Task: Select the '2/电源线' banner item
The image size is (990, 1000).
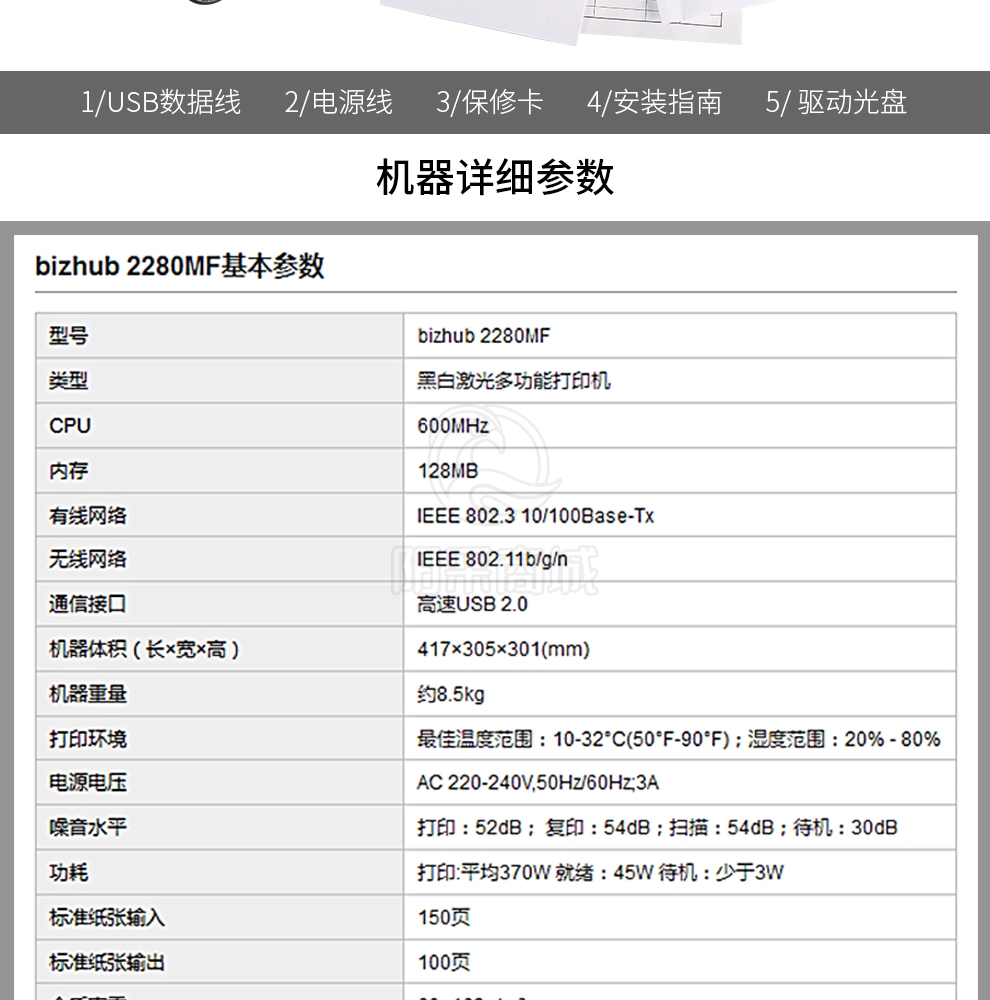Action: click(338, 102)
